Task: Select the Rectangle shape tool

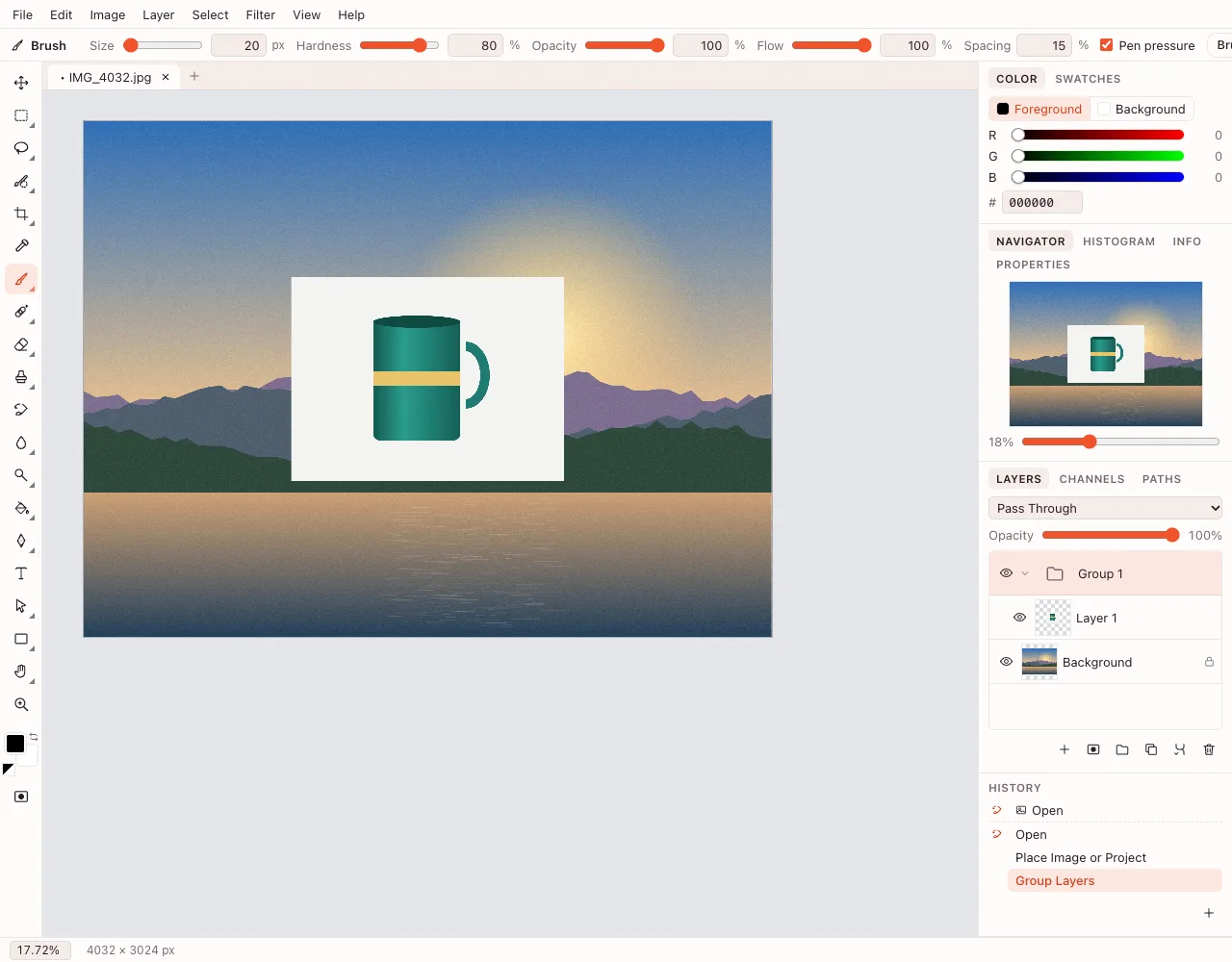Action: coord(21,639)
